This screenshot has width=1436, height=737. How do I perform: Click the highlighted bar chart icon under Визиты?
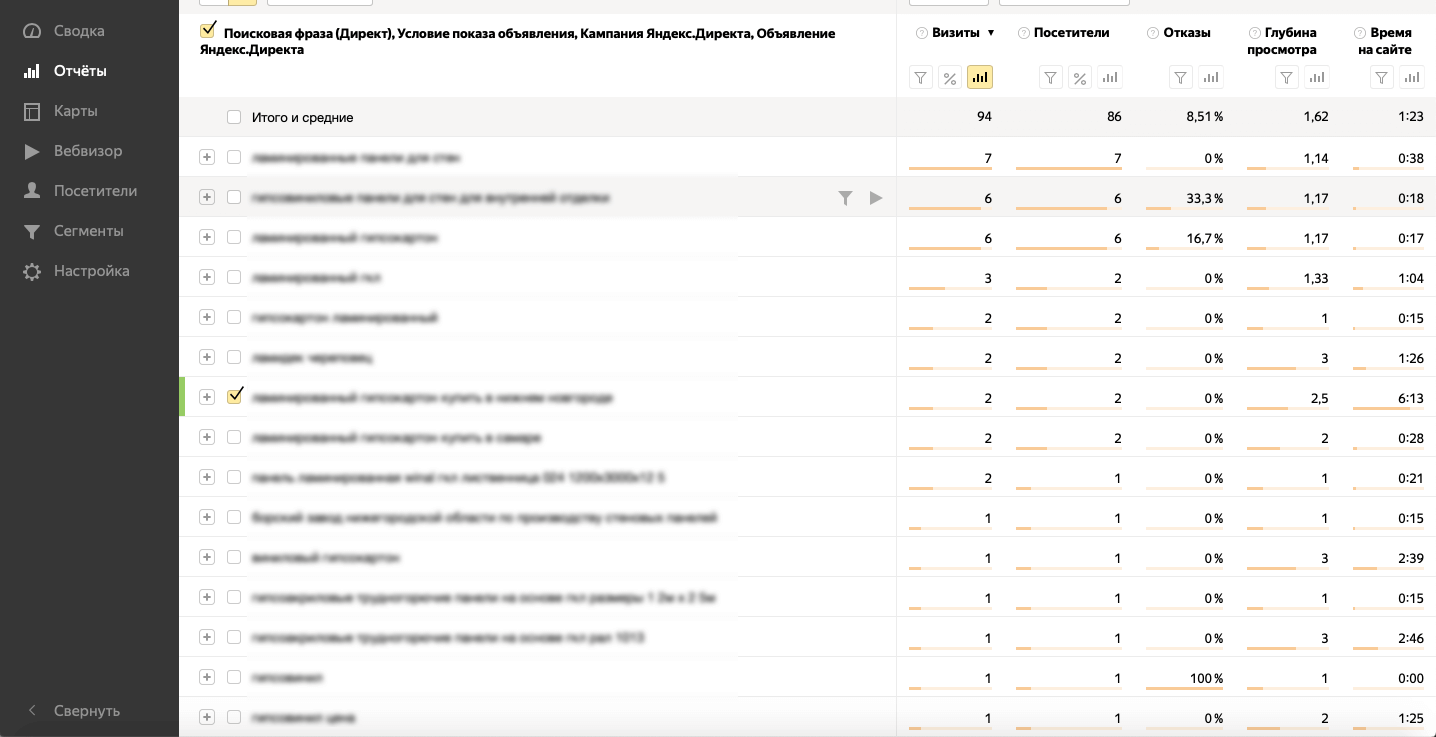(980, 78)
